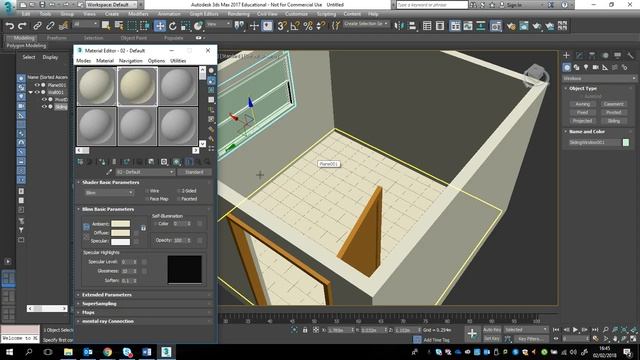Toggle the selection lock icon in status bar
The image size is (640, 360).
point(305,330)
